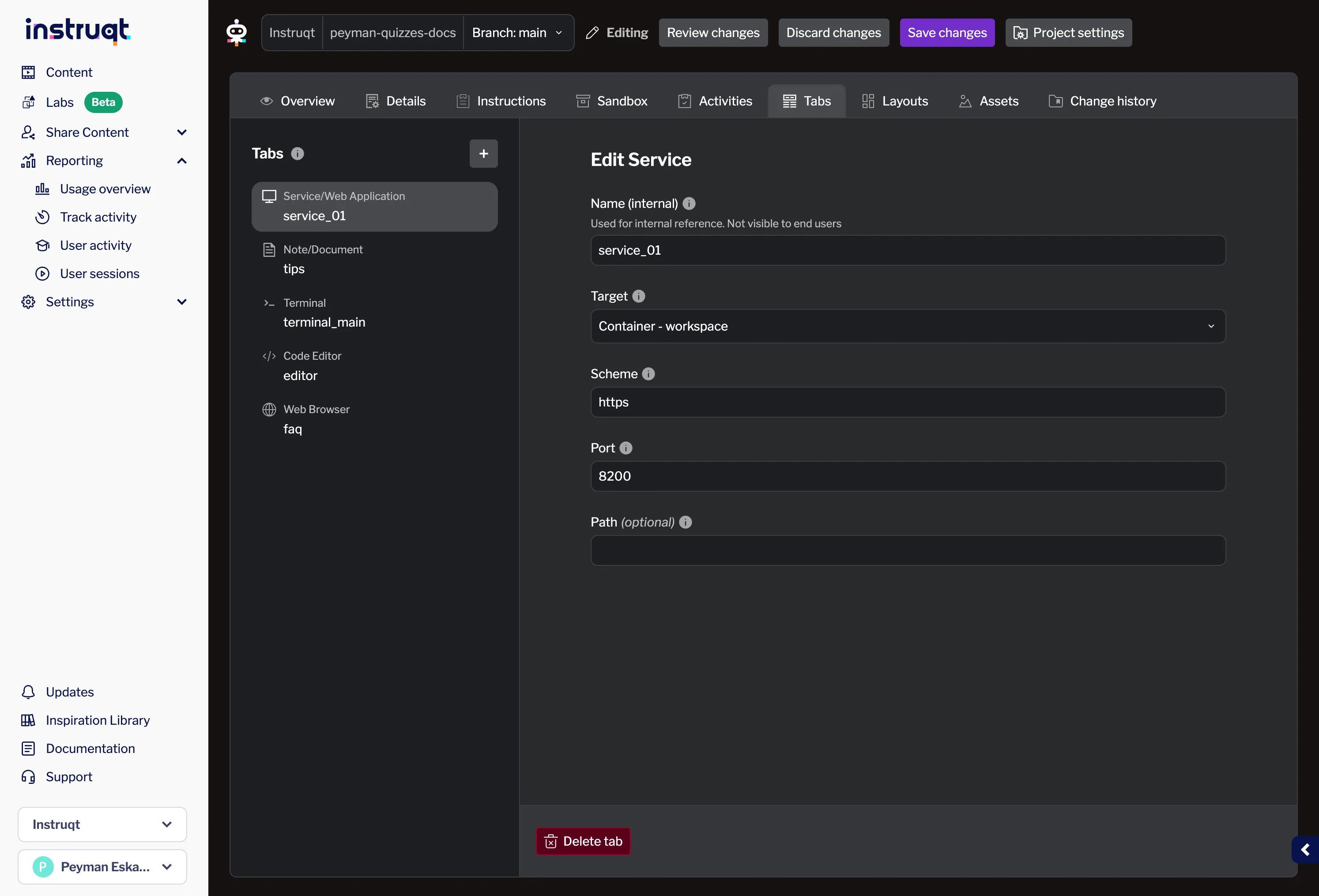This screenshot has width=1319, height=896.
Task: Select the Labs flask icon in sidebar
Action: [28, 102]
